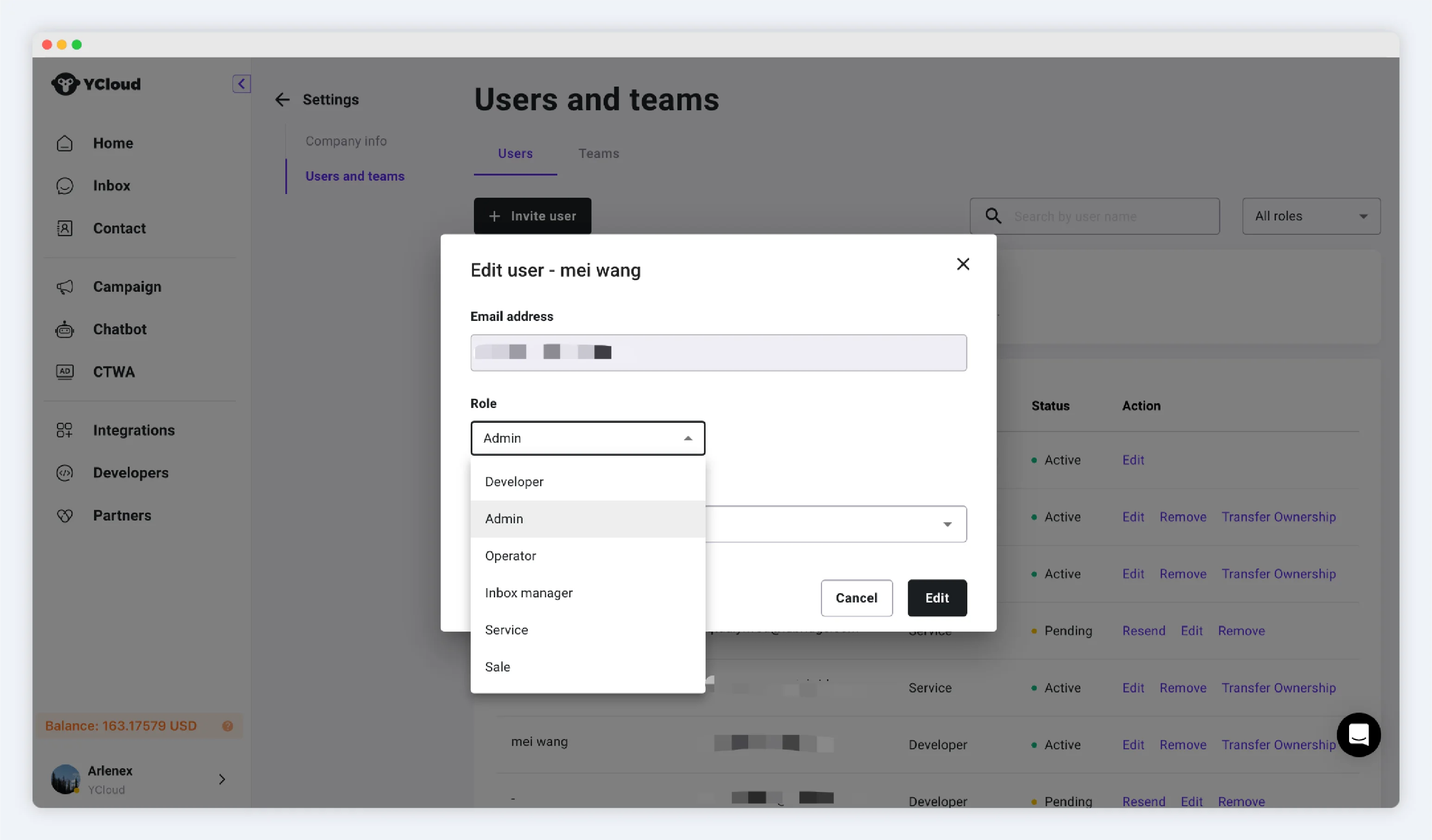Click the YCloud monkey logo

(65, 84)
